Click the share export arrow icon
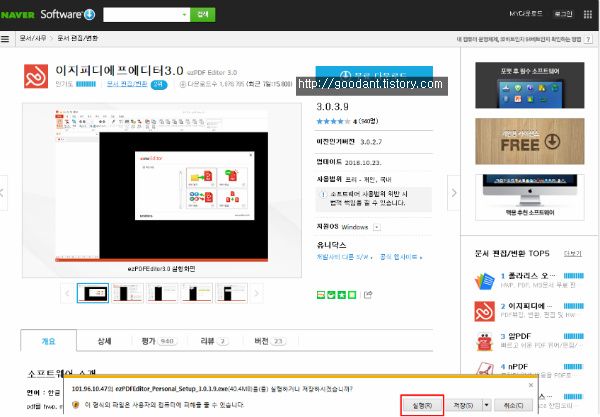Viewport: 600px width, 417px height. coord(368,295)
